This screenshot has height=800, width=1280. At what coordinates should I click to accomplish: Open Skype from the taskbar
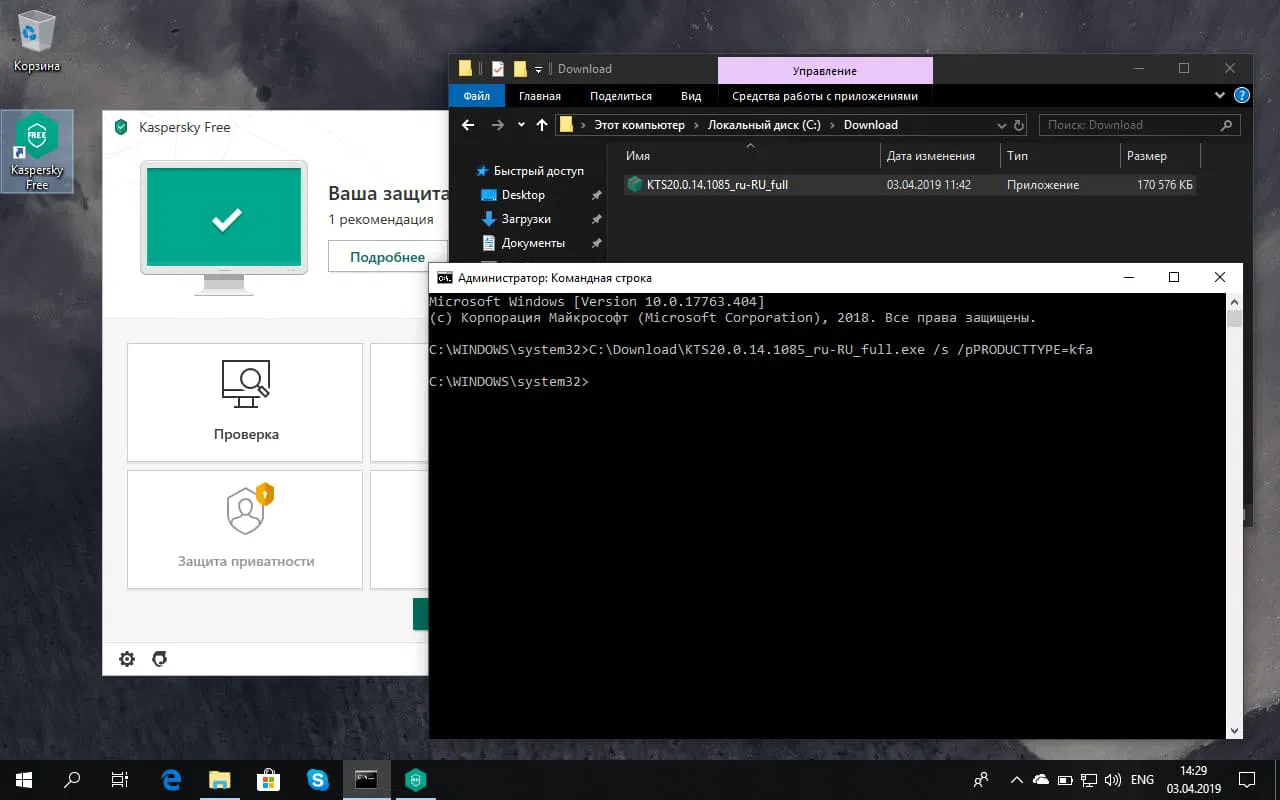[x=318, y=779]
